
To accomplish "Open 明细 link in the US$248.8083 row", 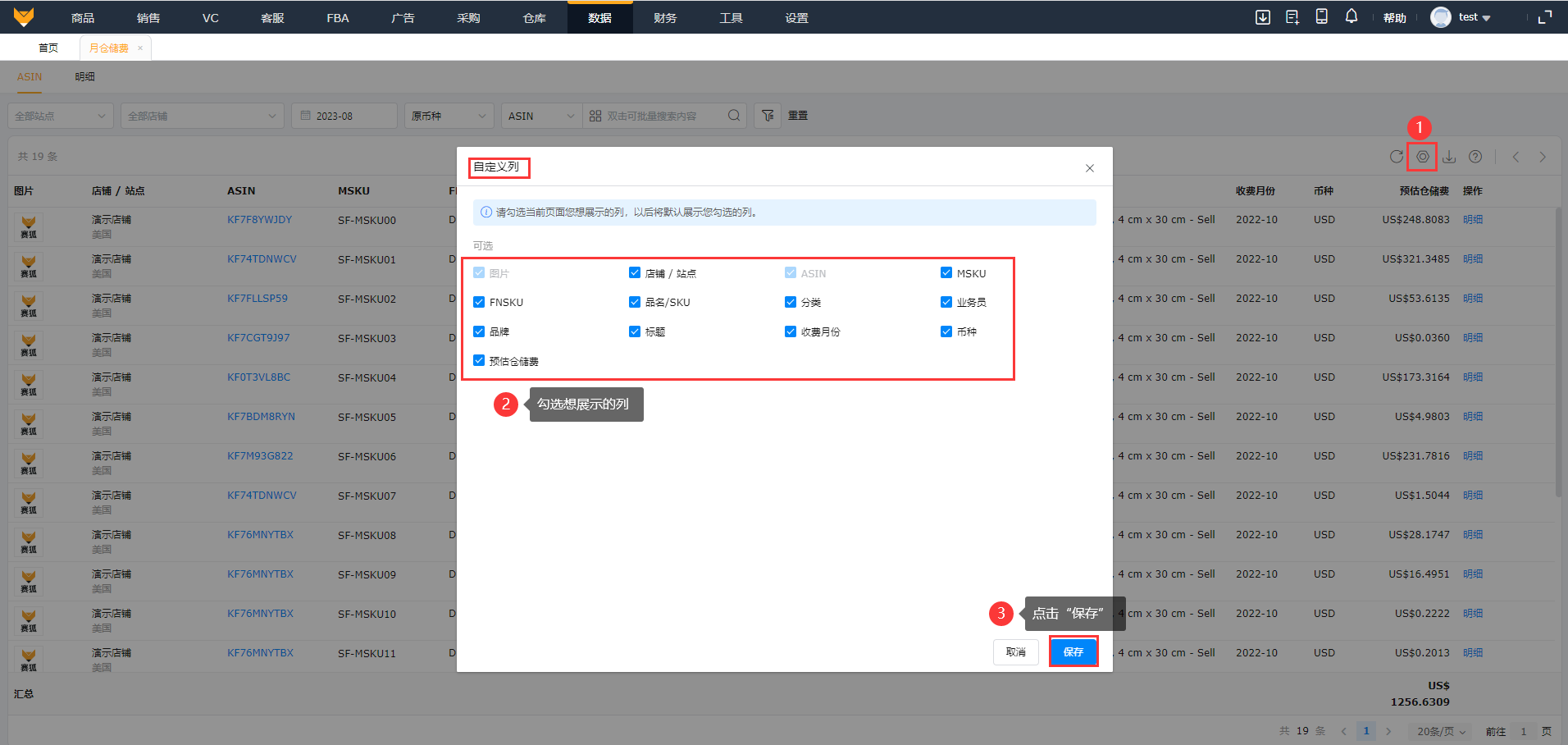I will click(1473, 220).
